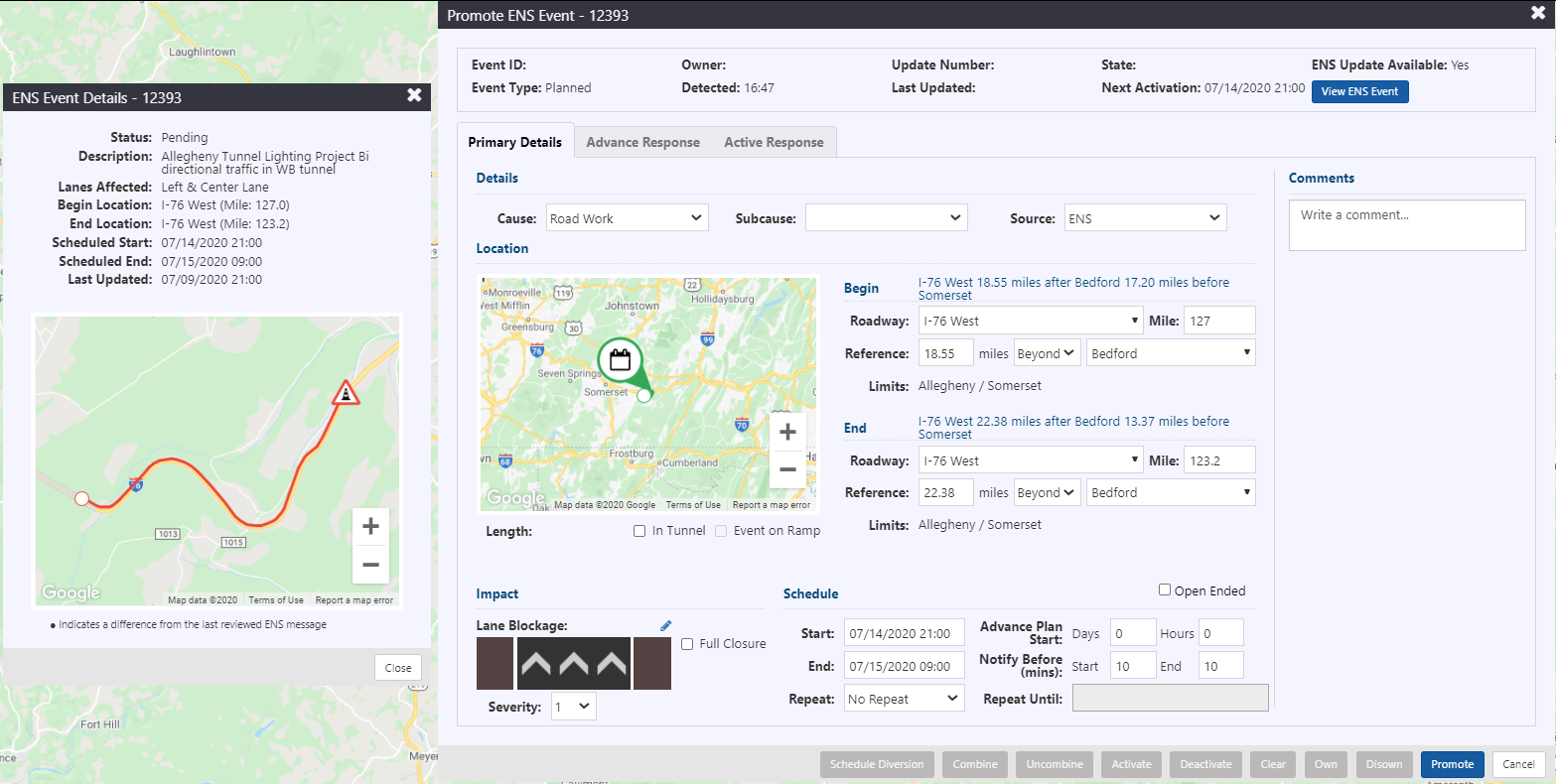Screen dimensions: 1556x784
Task: Click the pencil icon to edit Lane Blockage
Action: [x=665, y=625]
